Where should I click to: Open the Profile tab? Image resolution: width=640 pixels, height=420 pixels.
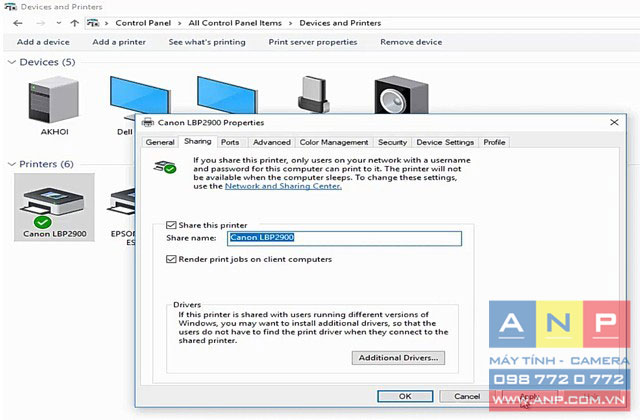click(494, 142)
